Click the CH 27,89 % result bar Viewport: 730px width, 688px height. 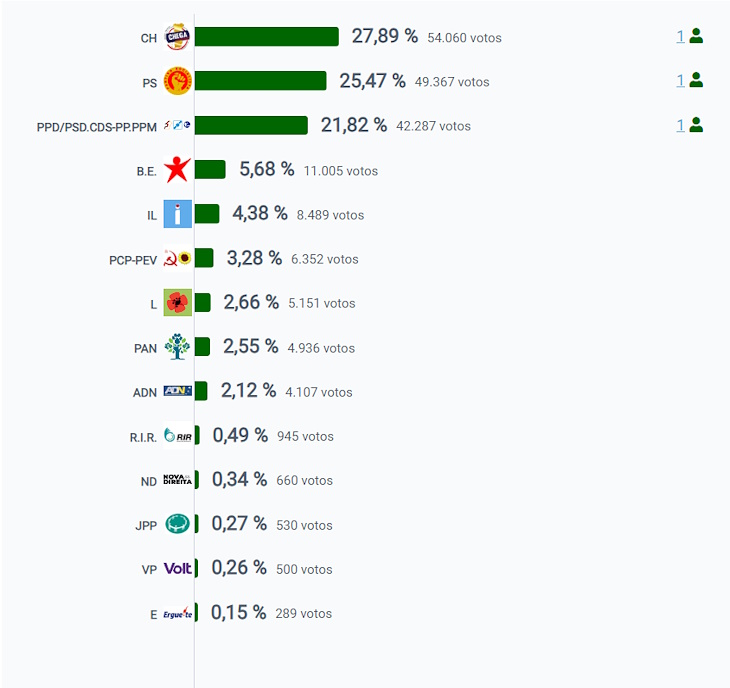267,37
